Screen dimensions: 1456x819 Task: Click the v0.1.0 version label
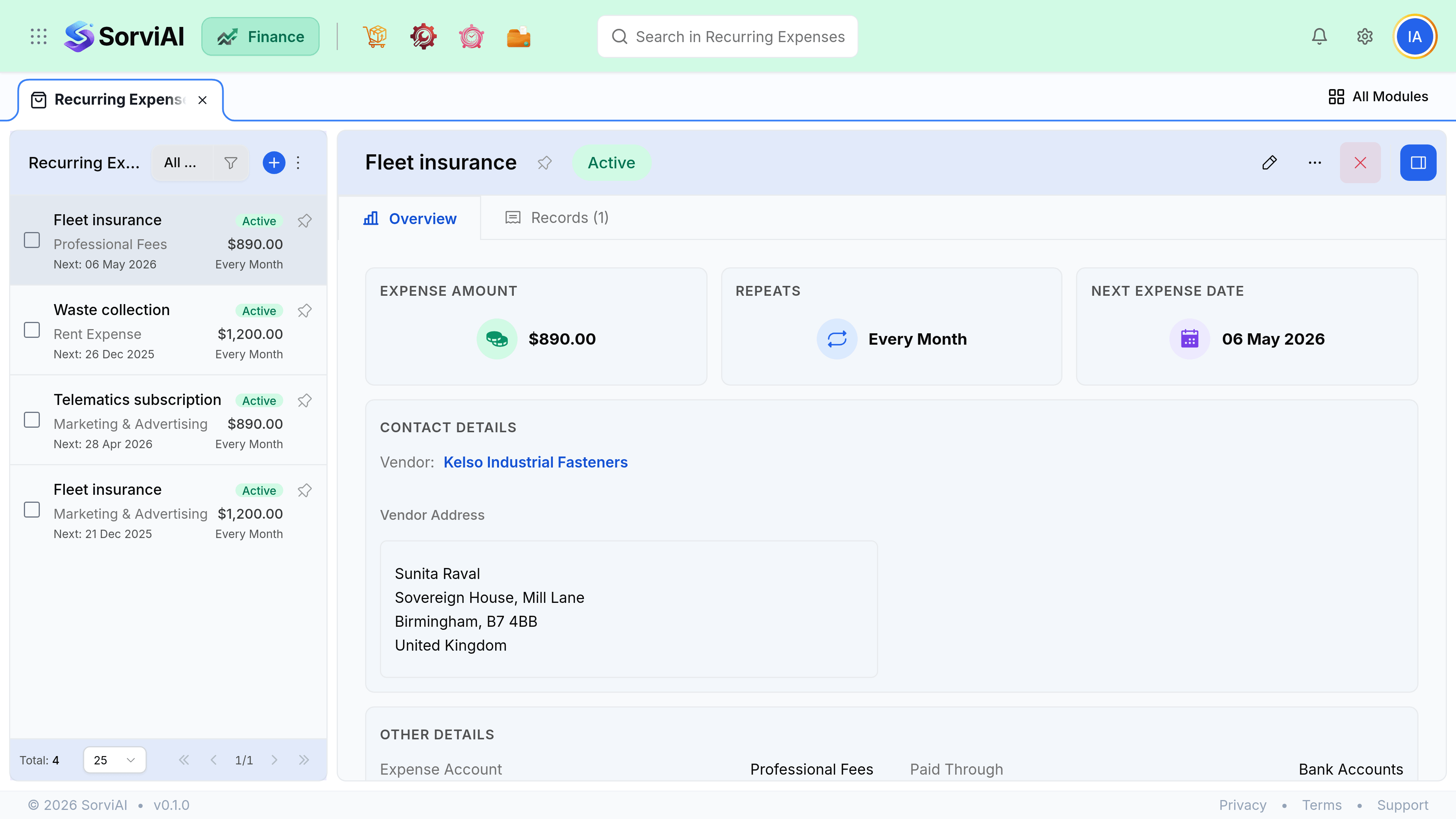click(171, 805)
